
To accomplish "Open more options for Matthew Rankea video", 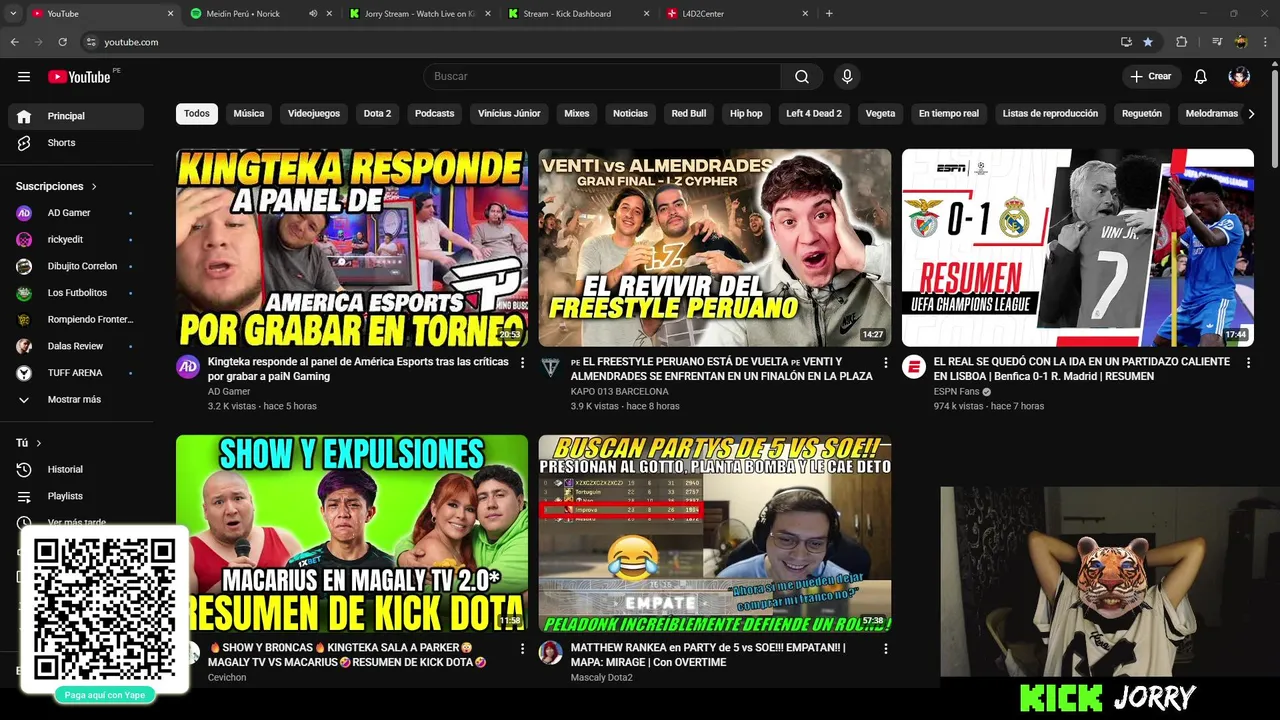I will 885,649.
